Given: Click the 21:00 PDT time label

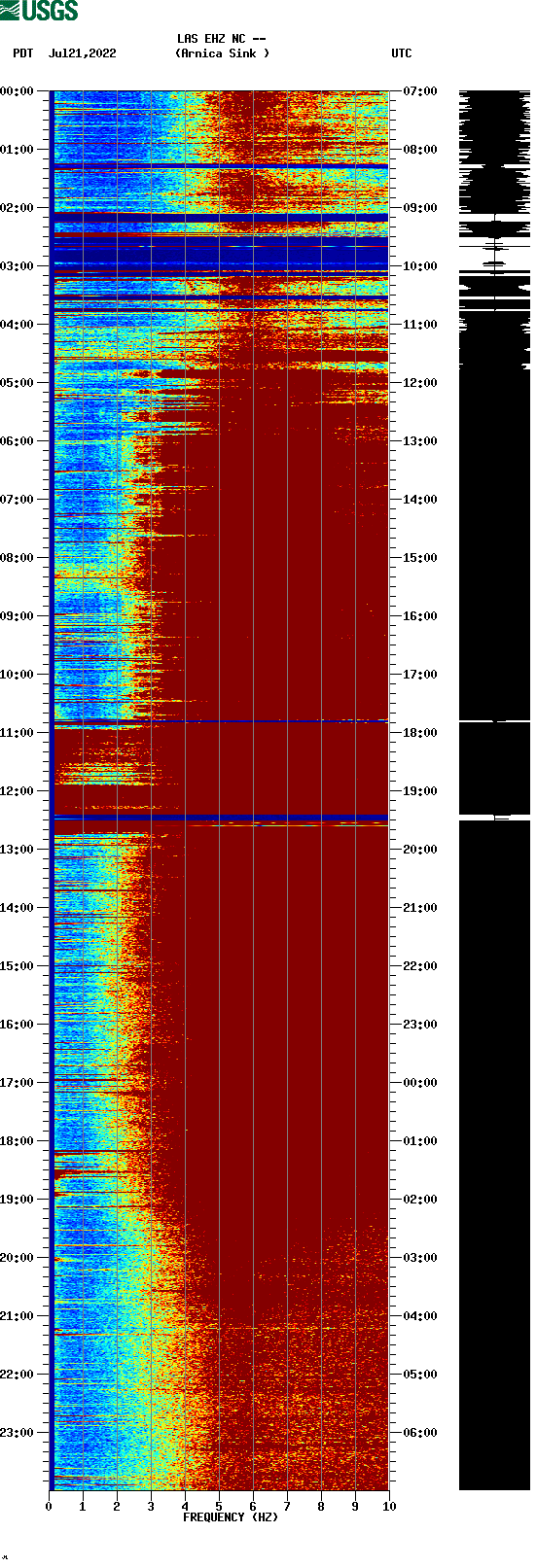Looking at the screenshot, I should [x=18, y=1316].
